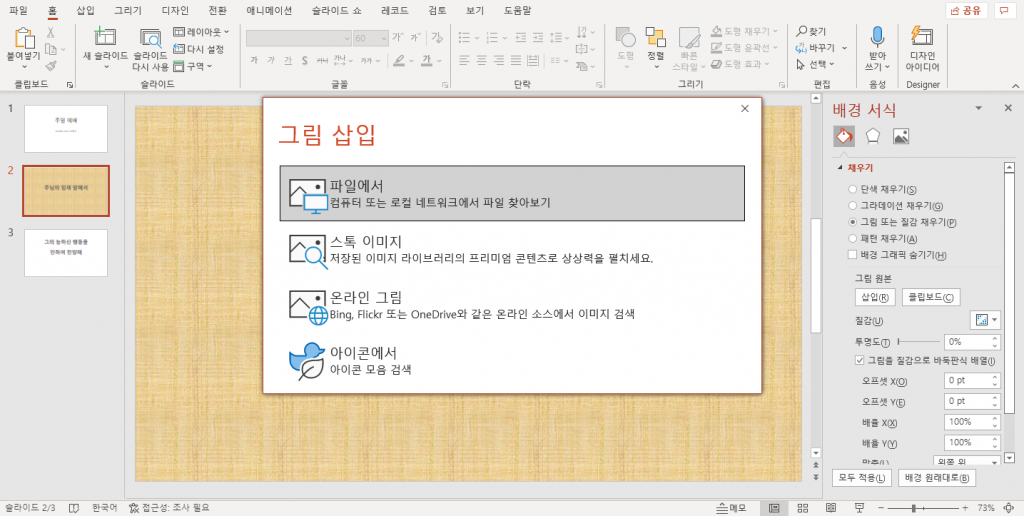Click the Paste clipboard icon
Screen dimensions: 1024x516
tap(24, 39)
